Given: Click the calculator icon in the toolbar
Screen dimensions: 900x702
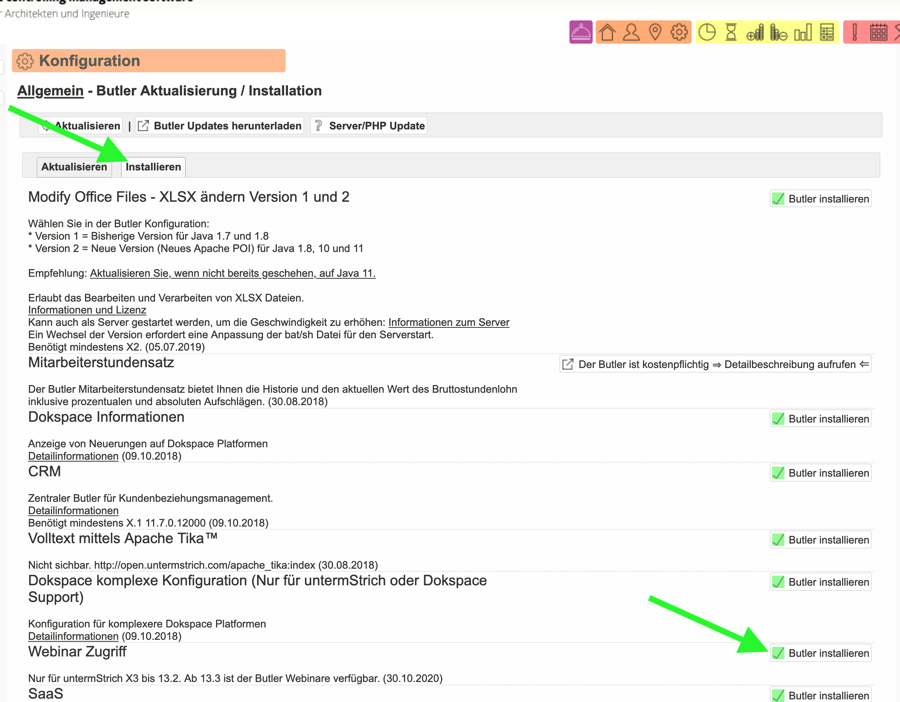Looking at the screenshot, I should (x=827, y=31).
